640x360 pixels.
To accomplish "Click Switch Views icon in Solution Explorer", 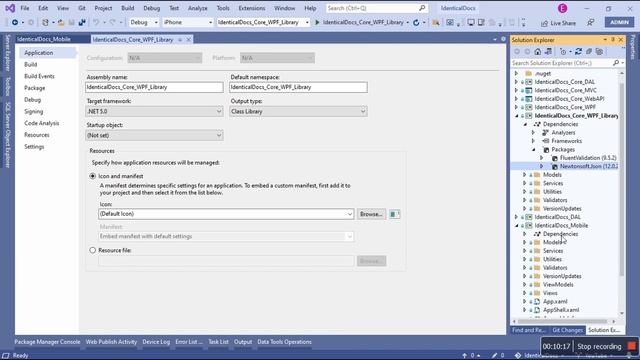I will click(x=548, y=51).
